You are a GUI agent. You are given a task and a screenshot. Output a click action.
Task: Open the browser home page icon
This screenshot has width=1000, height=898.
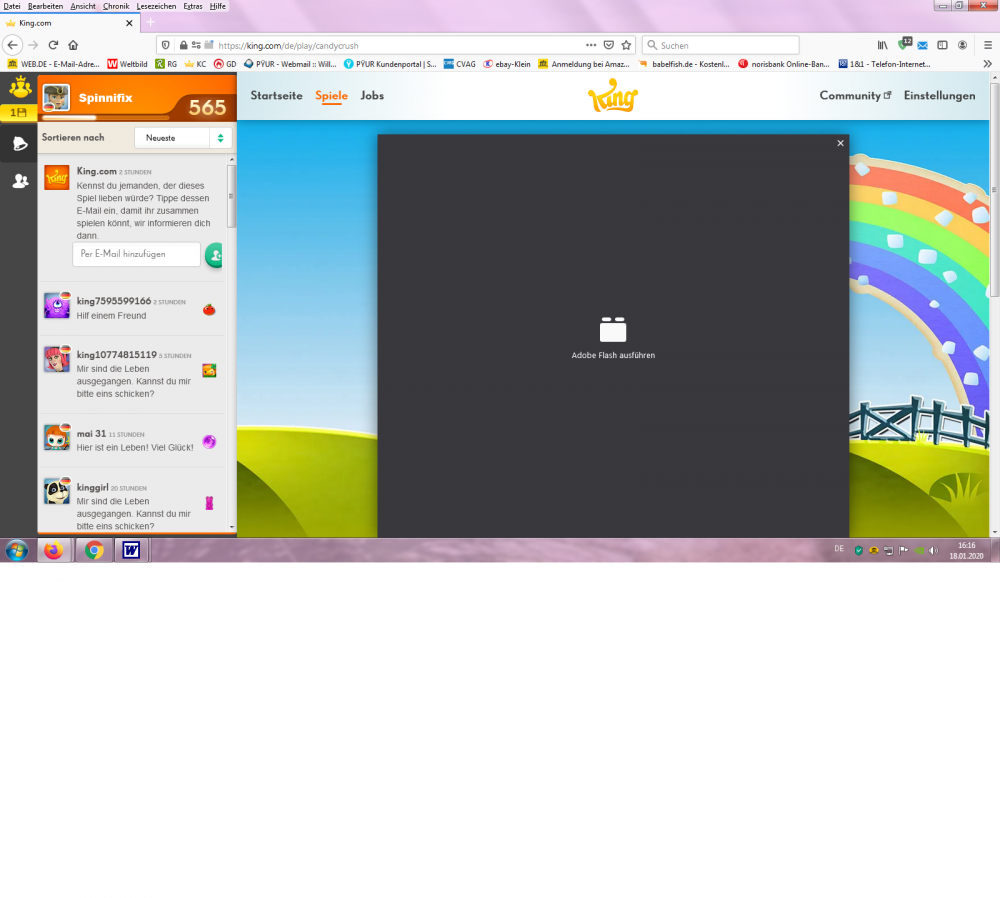pos(73,45)
